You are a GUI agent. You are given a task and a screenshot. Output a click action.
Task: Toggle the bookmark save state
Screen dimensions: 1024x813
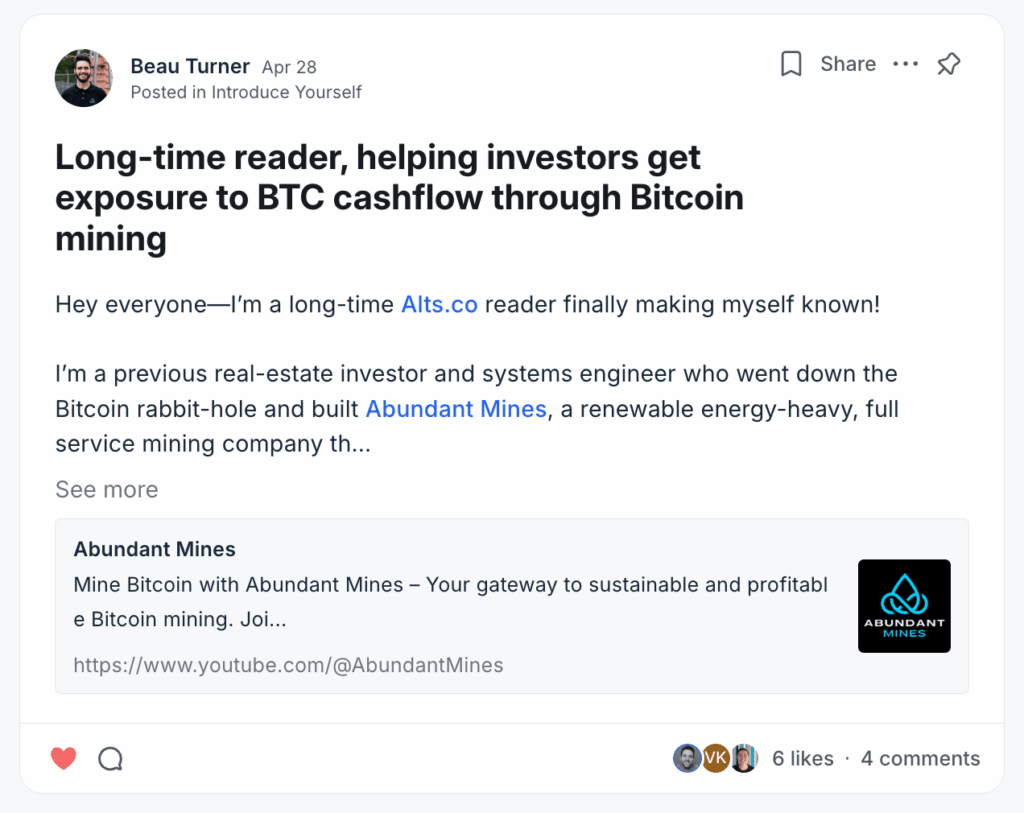click(x=791, y=63)
